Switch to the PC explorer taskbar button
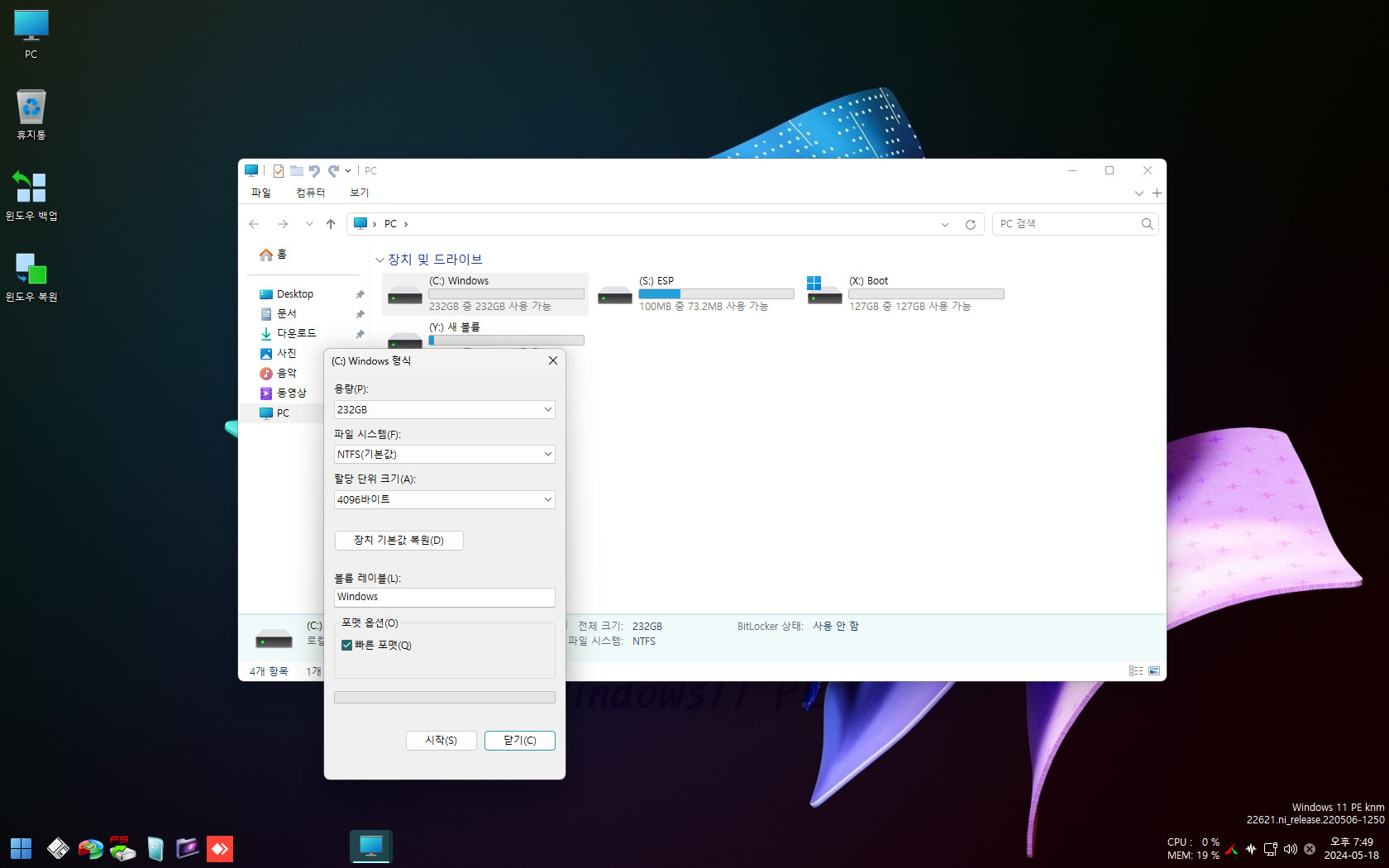 click(x=370, y=847)
